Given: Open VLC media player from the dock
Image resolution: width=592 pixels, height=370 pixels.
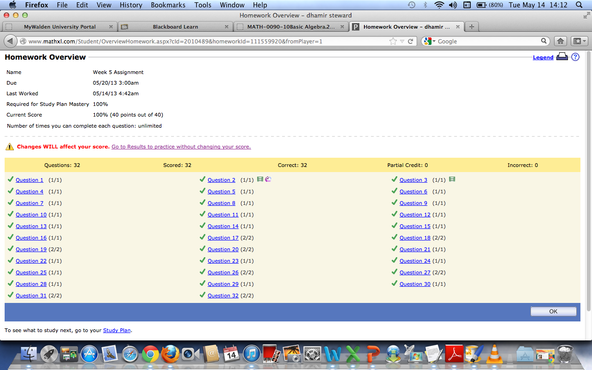Looking at the screenshot, I should pos(494,354).
